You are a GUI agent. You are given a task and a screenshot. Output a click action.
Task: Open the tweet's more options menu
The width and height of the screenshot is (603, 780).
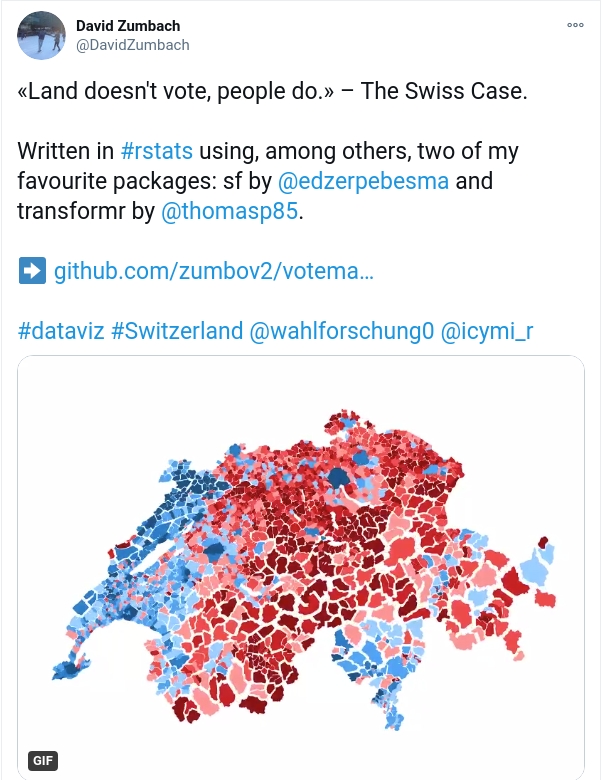pos(575,25)
